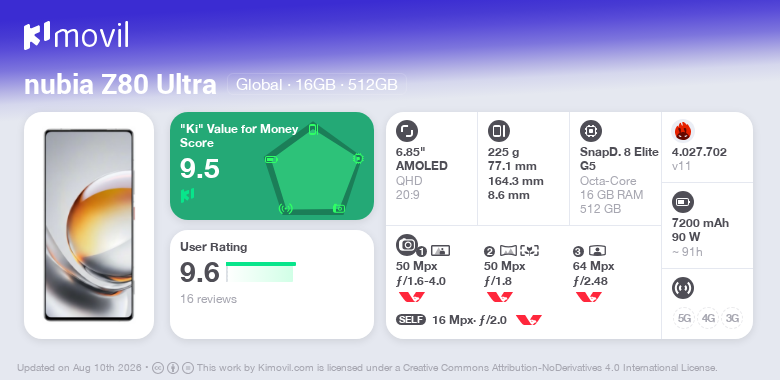This screenshot has height=380, width=780.
Task: Click the Ki Value for Money score 9.5
Action: tap(199, 169)
